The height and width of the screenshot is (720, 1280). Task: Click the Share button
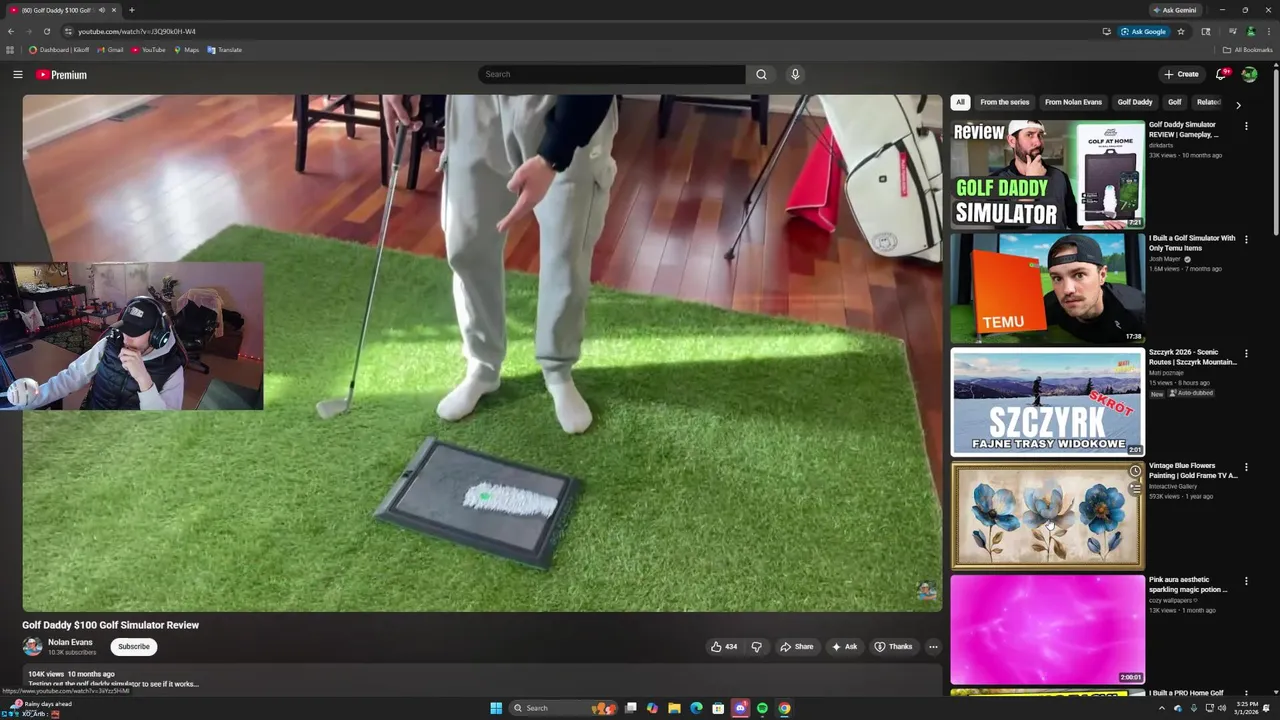(x=796, y=646)
